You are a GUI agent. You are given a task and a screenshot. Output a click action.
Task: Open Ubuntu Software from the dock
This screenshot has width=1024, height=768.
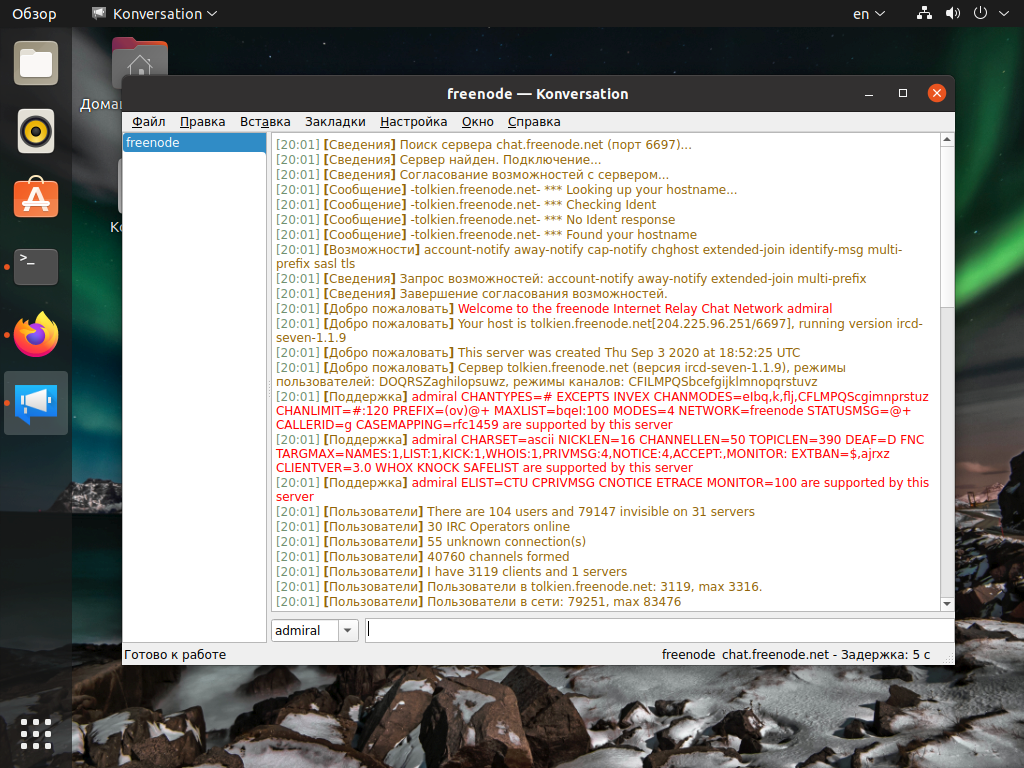[36, 198]
